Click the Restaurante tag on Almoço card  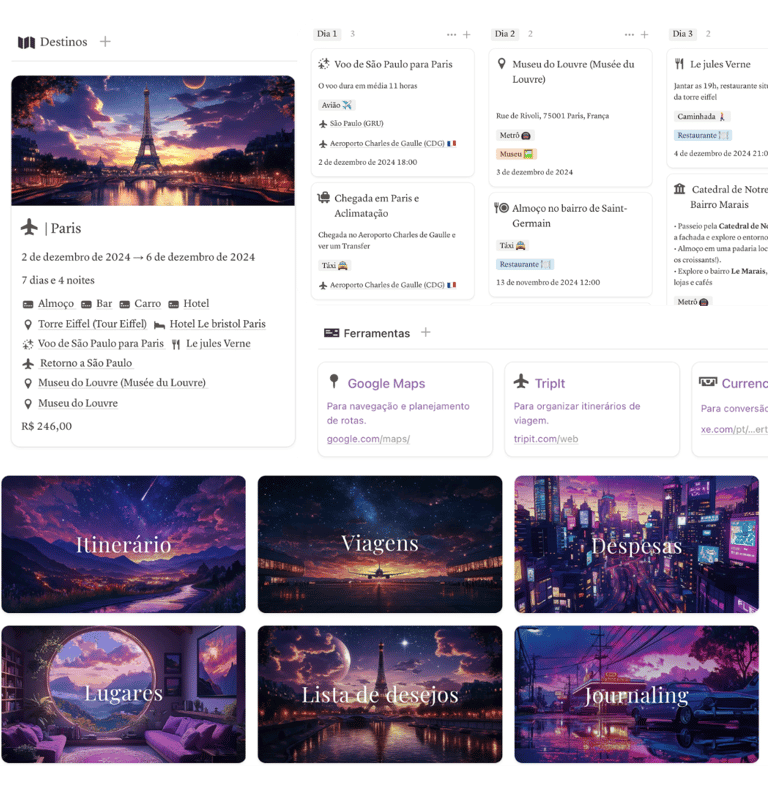pos(525,264)
